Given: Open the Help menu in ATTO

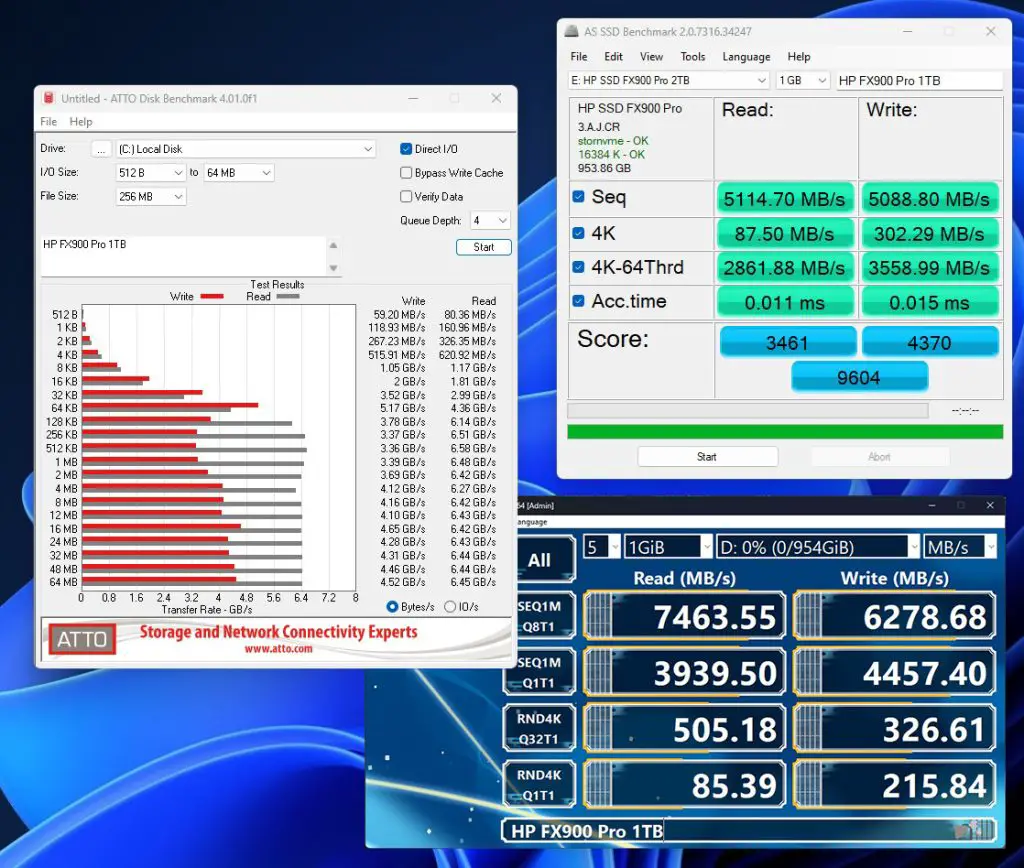Looking at the screenshot, I should 81,121.
